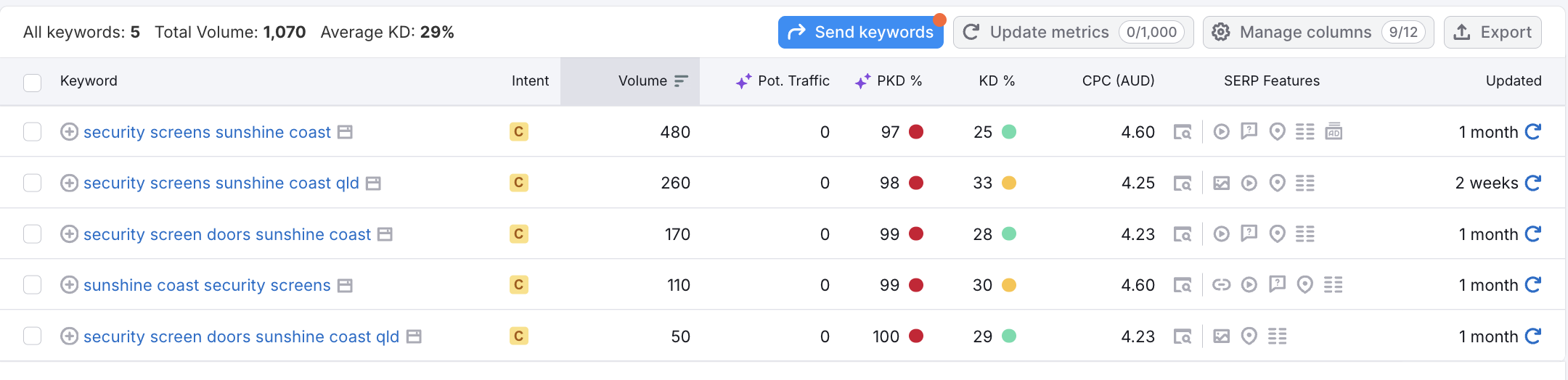1568x380 pixels.
Task: Click yellow KD indicator dot for value 33
Action: click(1009, 183)
